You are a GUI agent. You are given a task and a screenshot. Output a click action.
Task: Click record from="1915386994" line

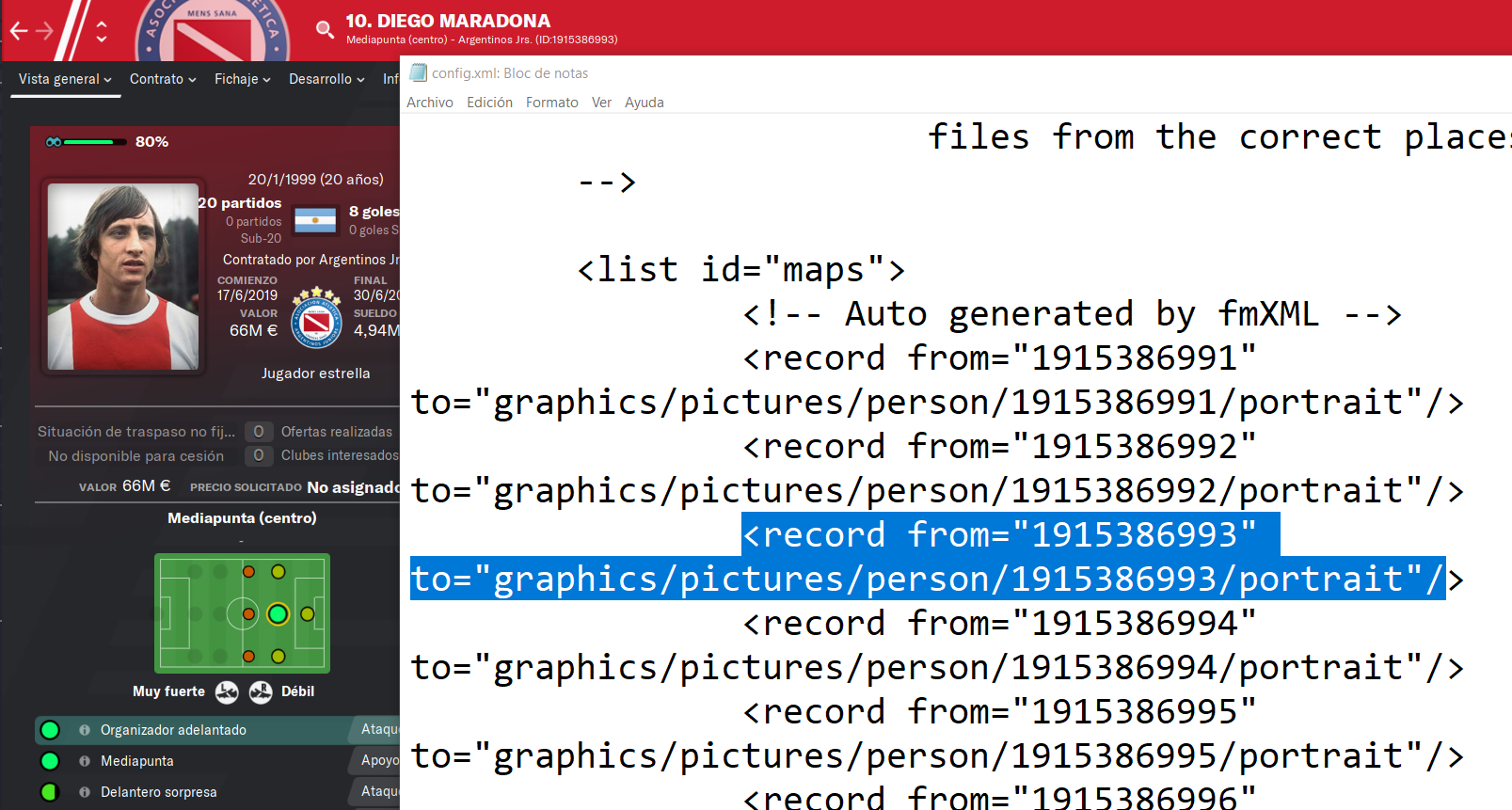[x=1000, y=624]
